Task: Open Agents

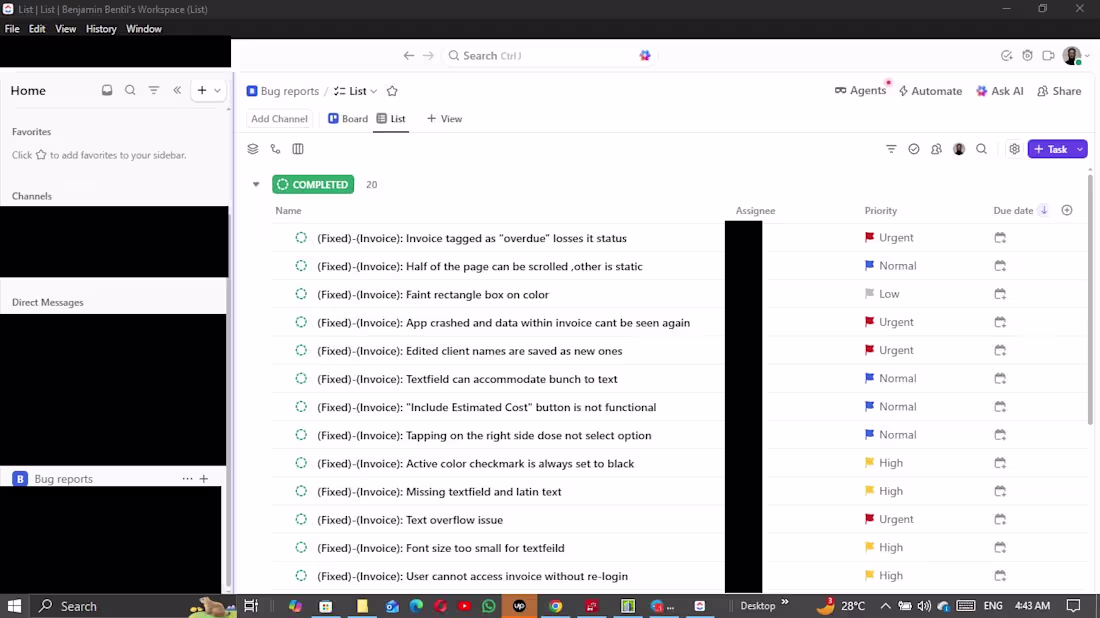Action: tap(860, 90)
